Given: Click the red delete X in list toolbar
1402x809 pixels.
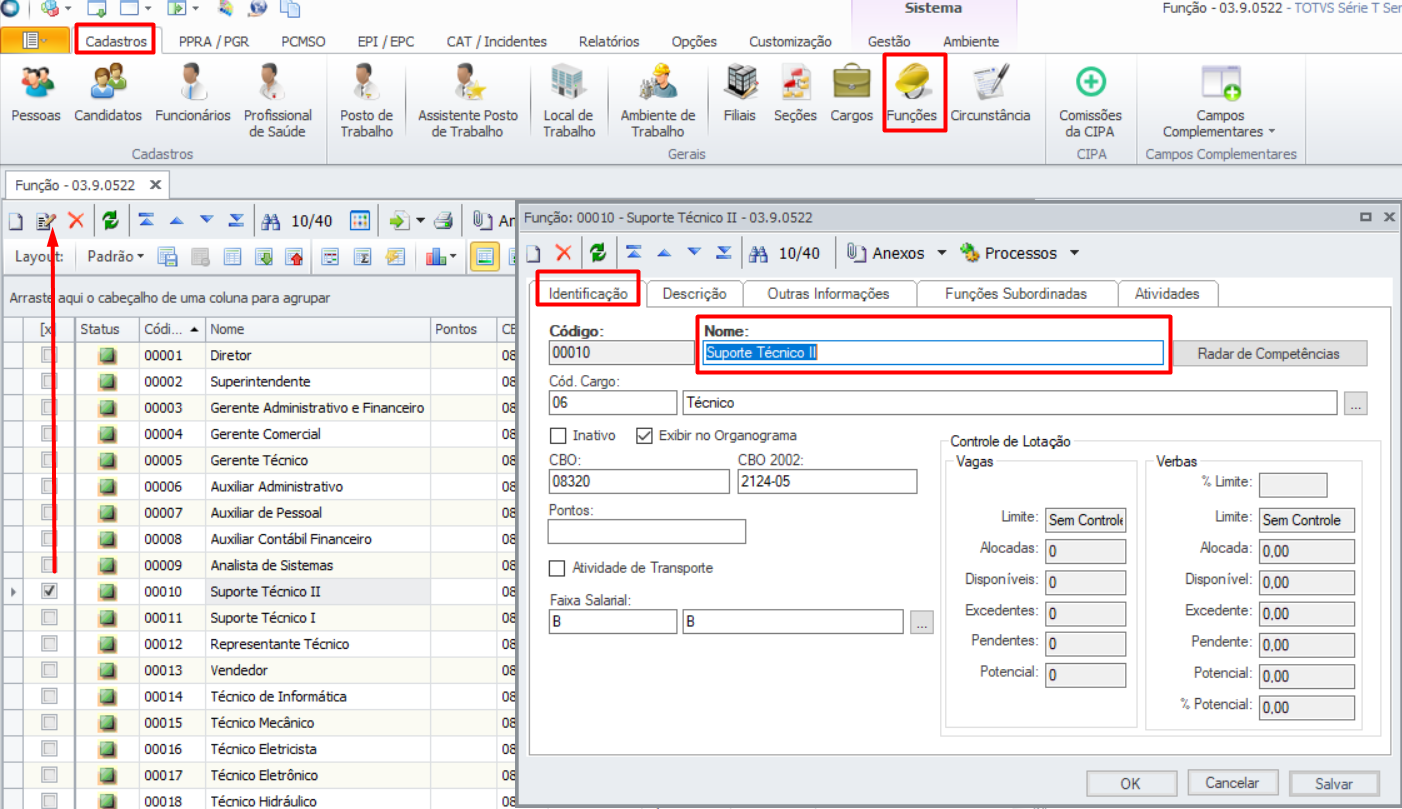Looking at the screenshot, I should (76, 220).
